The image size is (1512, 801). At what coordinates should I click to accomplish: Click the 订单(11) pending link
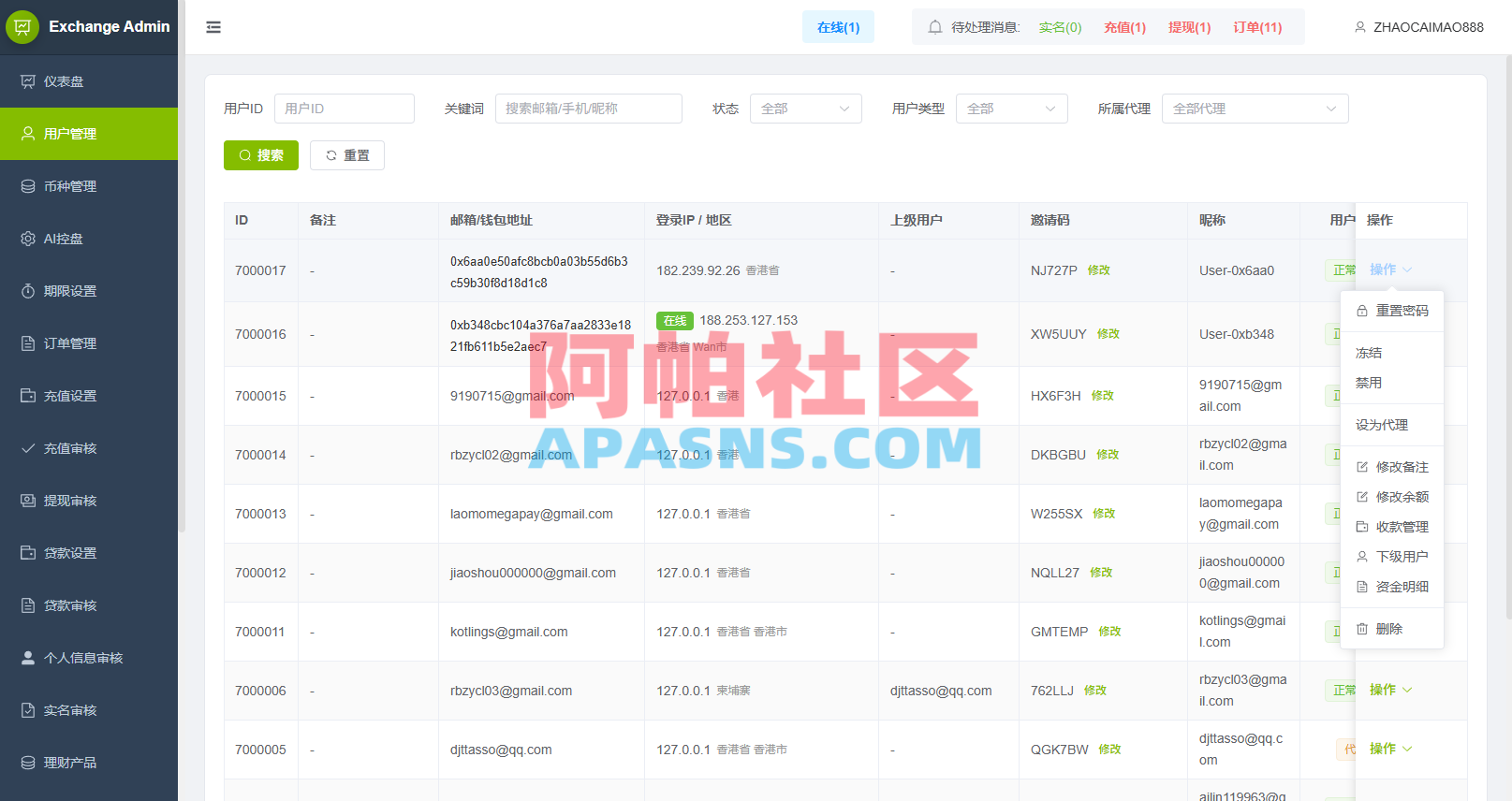coord(1257,27)
